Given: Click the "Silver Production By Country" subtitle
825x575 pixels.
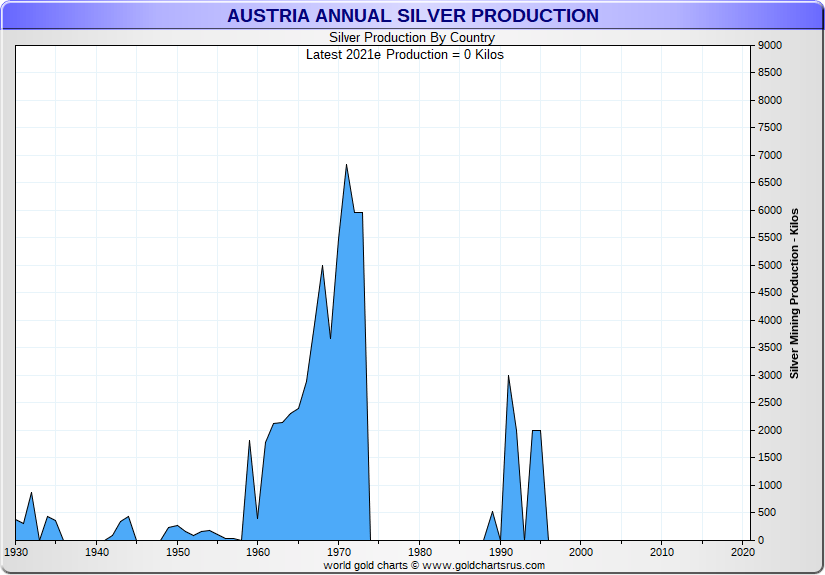Looking at the screenshot, I should pyautogui.click(x=412, y=37).
